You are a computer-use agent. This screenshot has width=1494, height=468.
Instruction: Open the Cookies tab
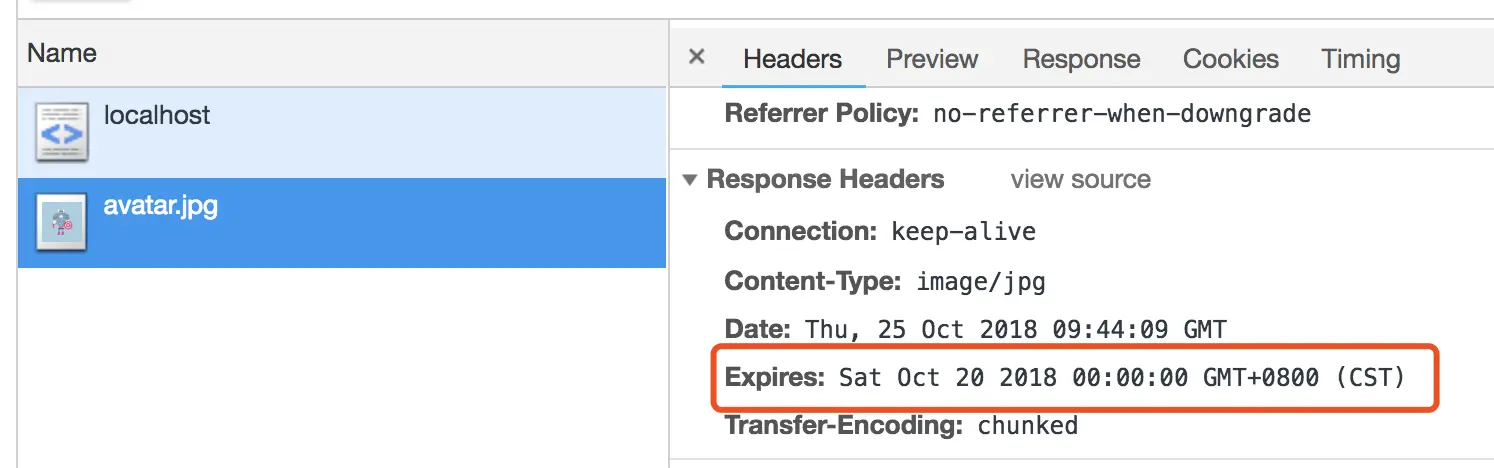pos(1230,59)
